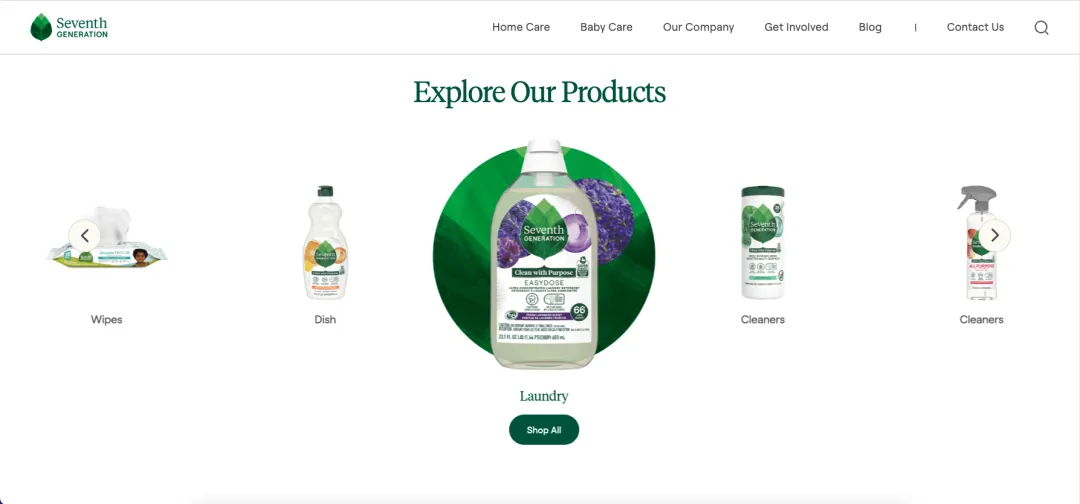1080x504 pixels.
Task: Open the Baby Care menu
Action: pos(606,28)
